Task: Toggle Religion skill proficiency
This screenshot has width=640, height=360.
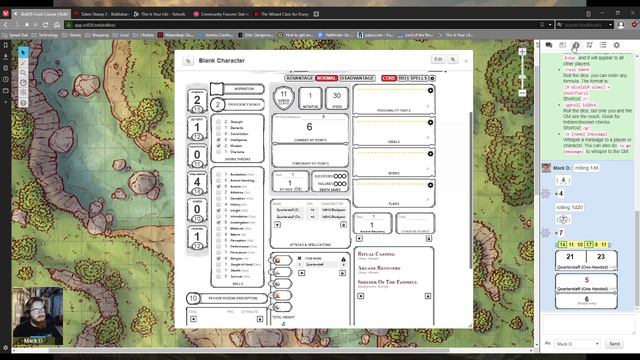Action: coord(218,258)
